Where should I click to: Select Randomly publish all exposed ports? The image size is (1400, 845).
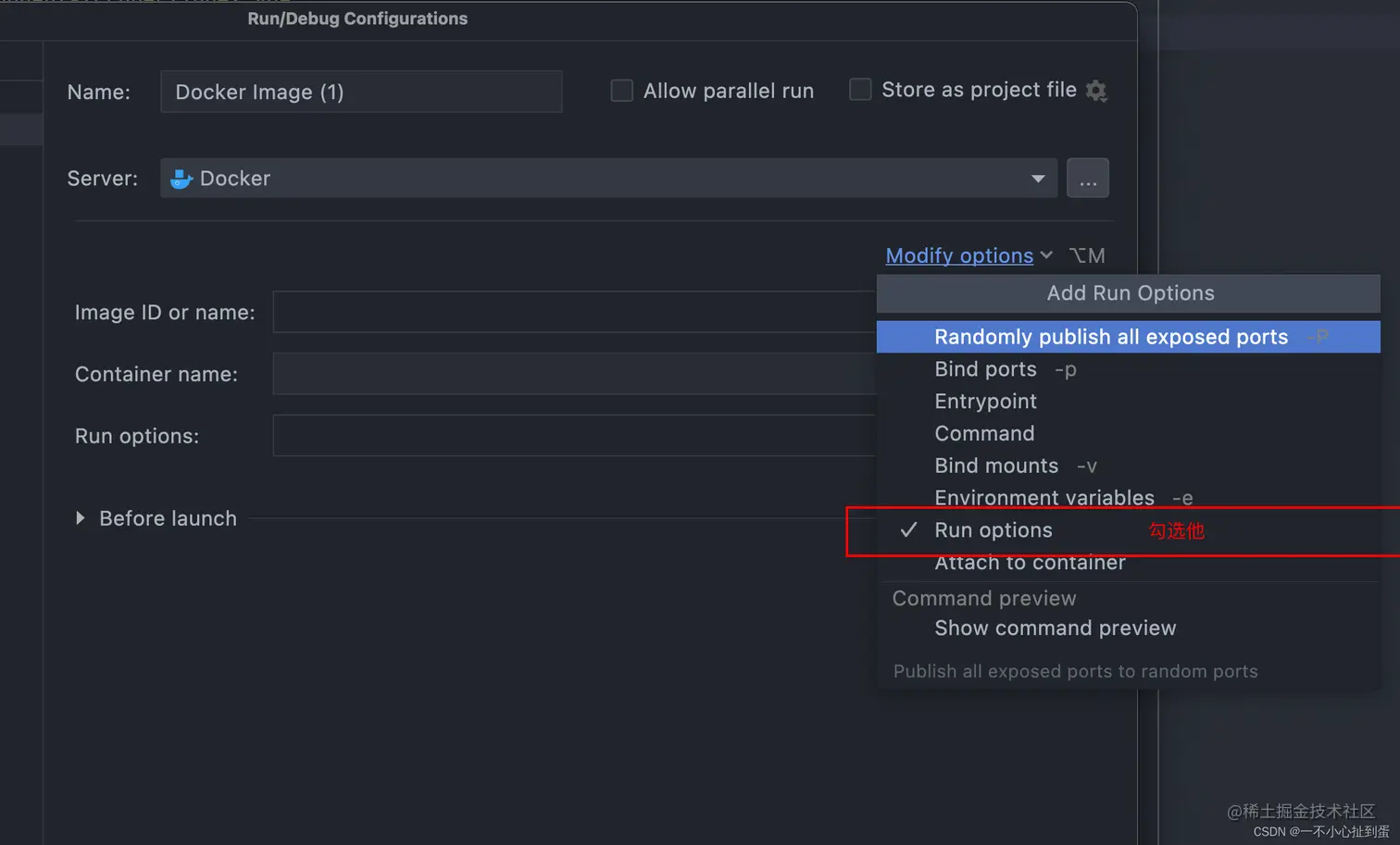coord(1128,337)
